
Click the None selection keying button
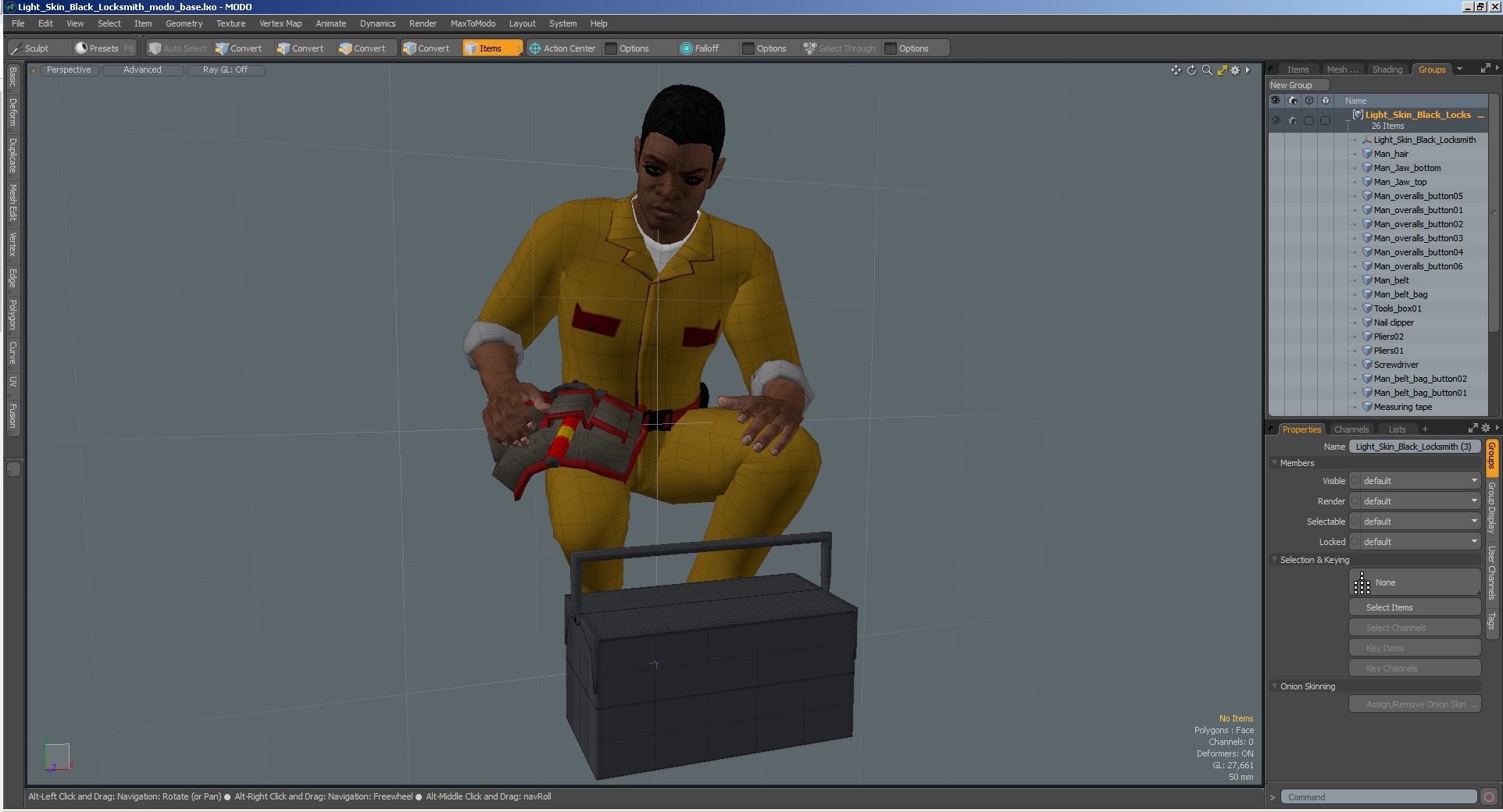tap(1415, 582)
